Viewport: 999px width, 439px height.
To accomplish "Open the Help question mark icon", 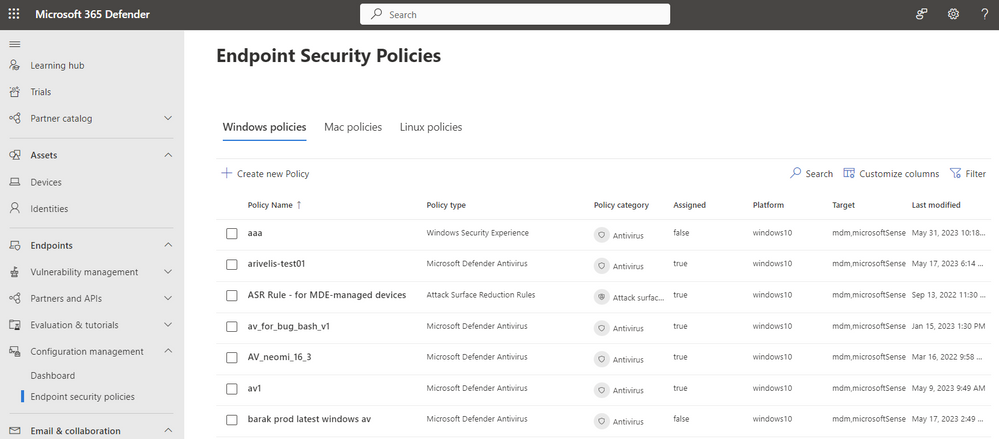I will [x=984, y=14].
